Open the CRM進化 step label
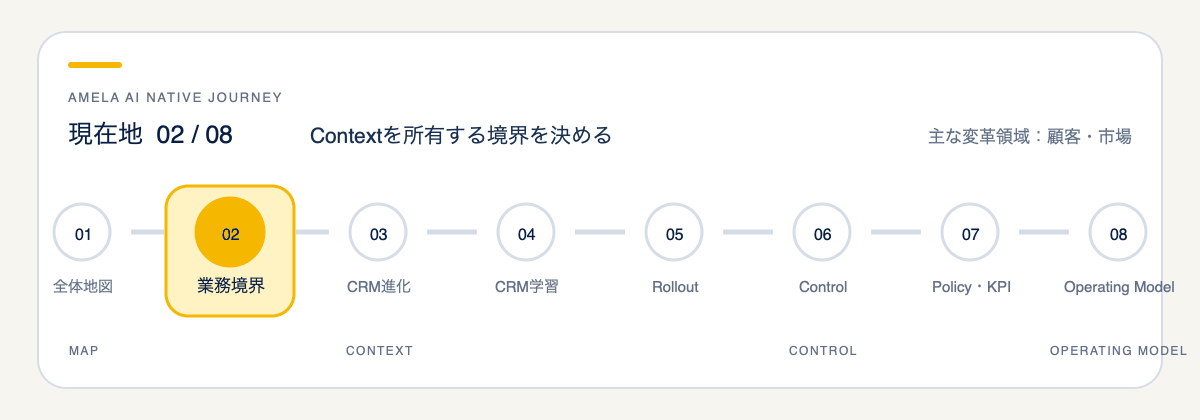This screenshot has width=1200, height=420. point(378,287)
